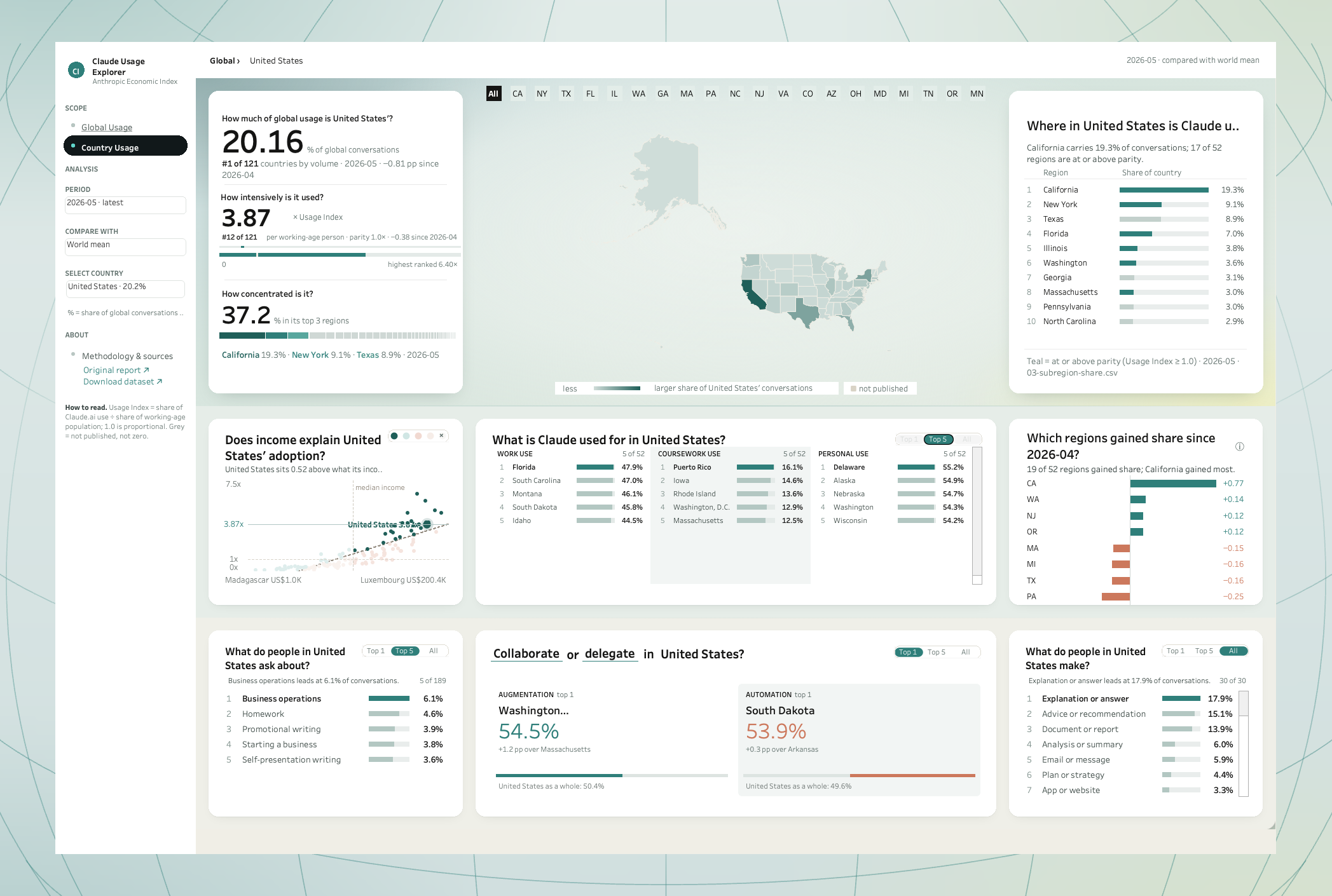Select the light teal legend dot on income chart

pos(406,436)
